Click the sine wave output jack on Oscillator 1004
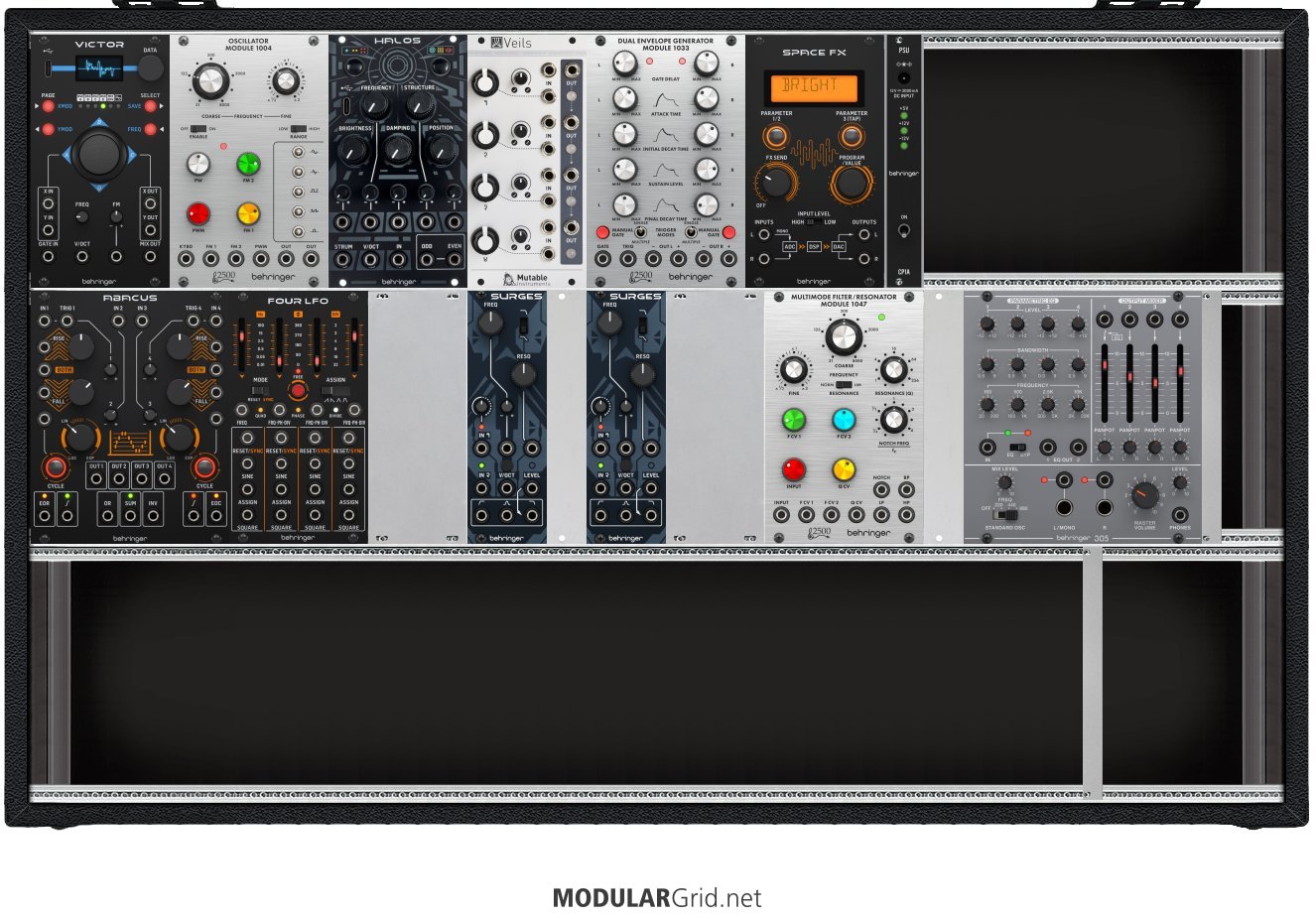This screenshot has height=919, width=1316. [x=298, y=153]
